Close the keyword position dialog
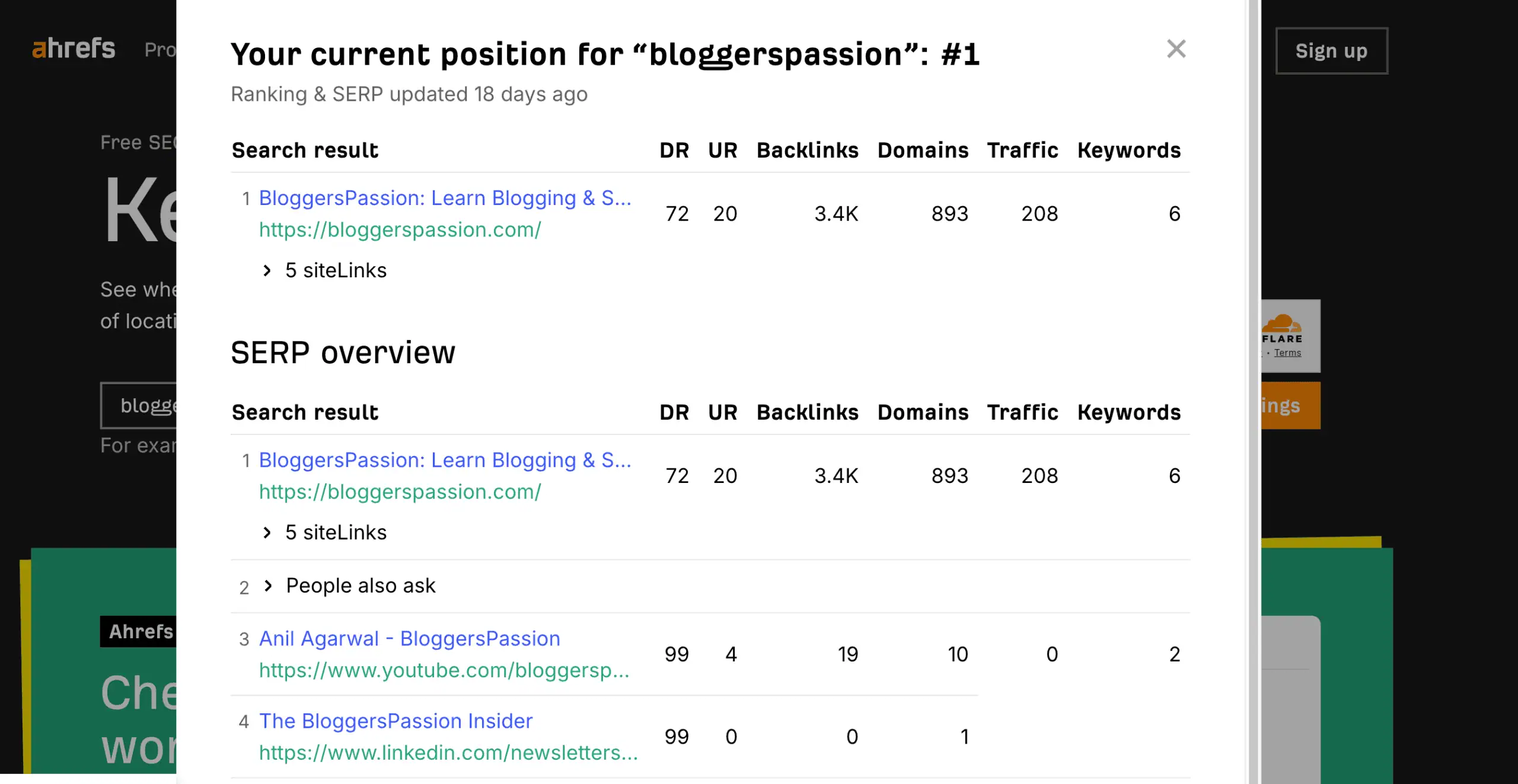The image size is (1518, 784). 1176,49
